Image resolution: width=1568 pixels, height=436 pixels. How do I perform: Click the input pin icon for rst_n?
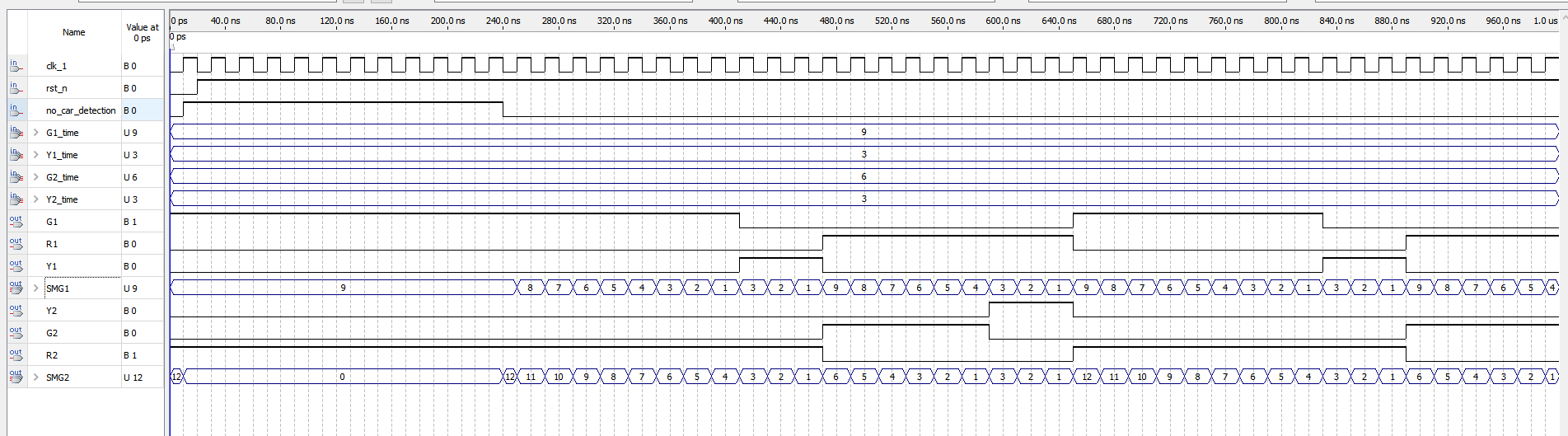pyautogui.click(x=16, y=87)
